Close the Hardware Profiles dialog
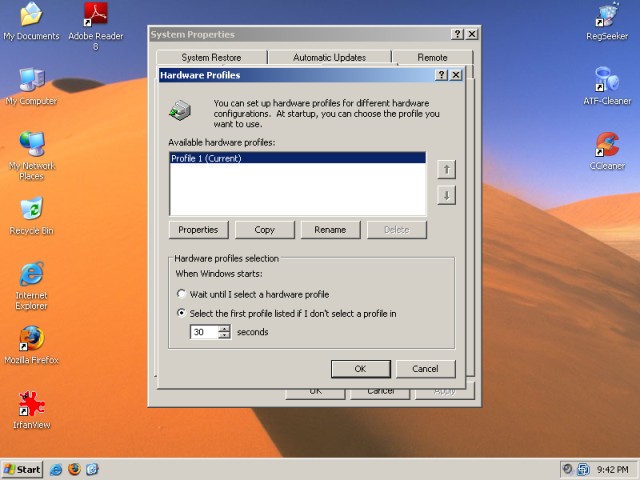Image resolution: width=640 pixels, height=480 pixels. pyautogui.click(x=456, y=75)
